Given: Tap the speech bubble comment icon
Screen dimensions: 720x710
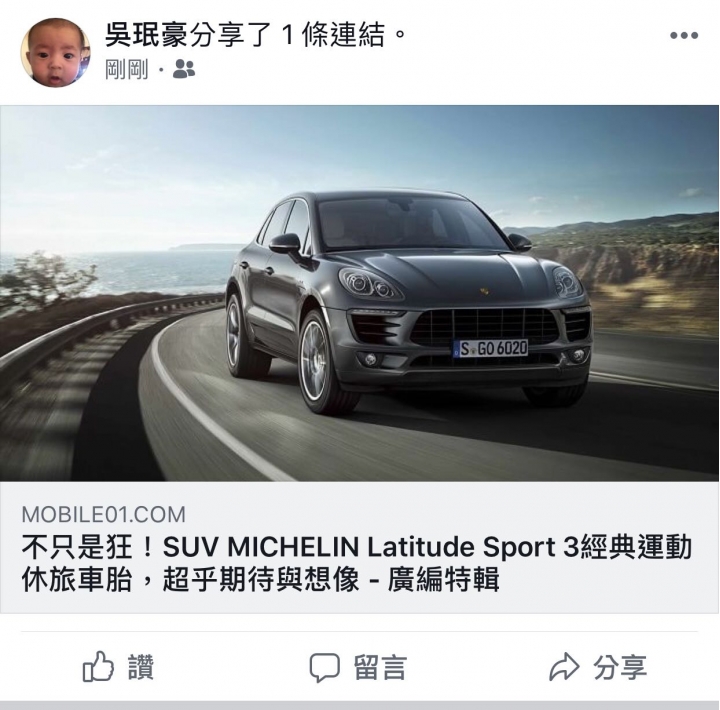Looking at the screenshot, I should tap(325, 667).
